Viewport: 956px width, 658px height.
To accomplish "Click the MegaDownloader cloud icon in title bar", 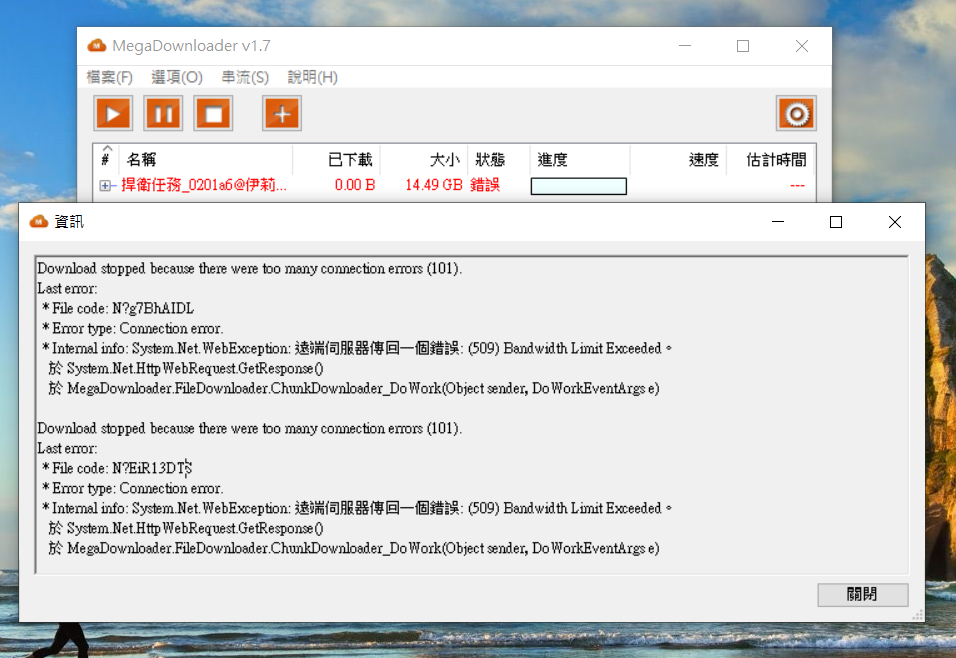I will tap(97, 46).
